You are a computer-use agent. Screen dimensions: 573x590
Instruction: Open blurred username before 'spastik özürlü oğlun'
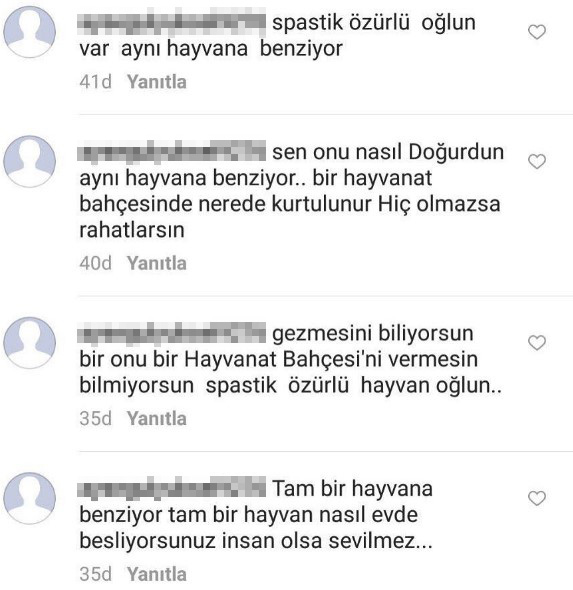pyautogui.click(x=172, y=23)
